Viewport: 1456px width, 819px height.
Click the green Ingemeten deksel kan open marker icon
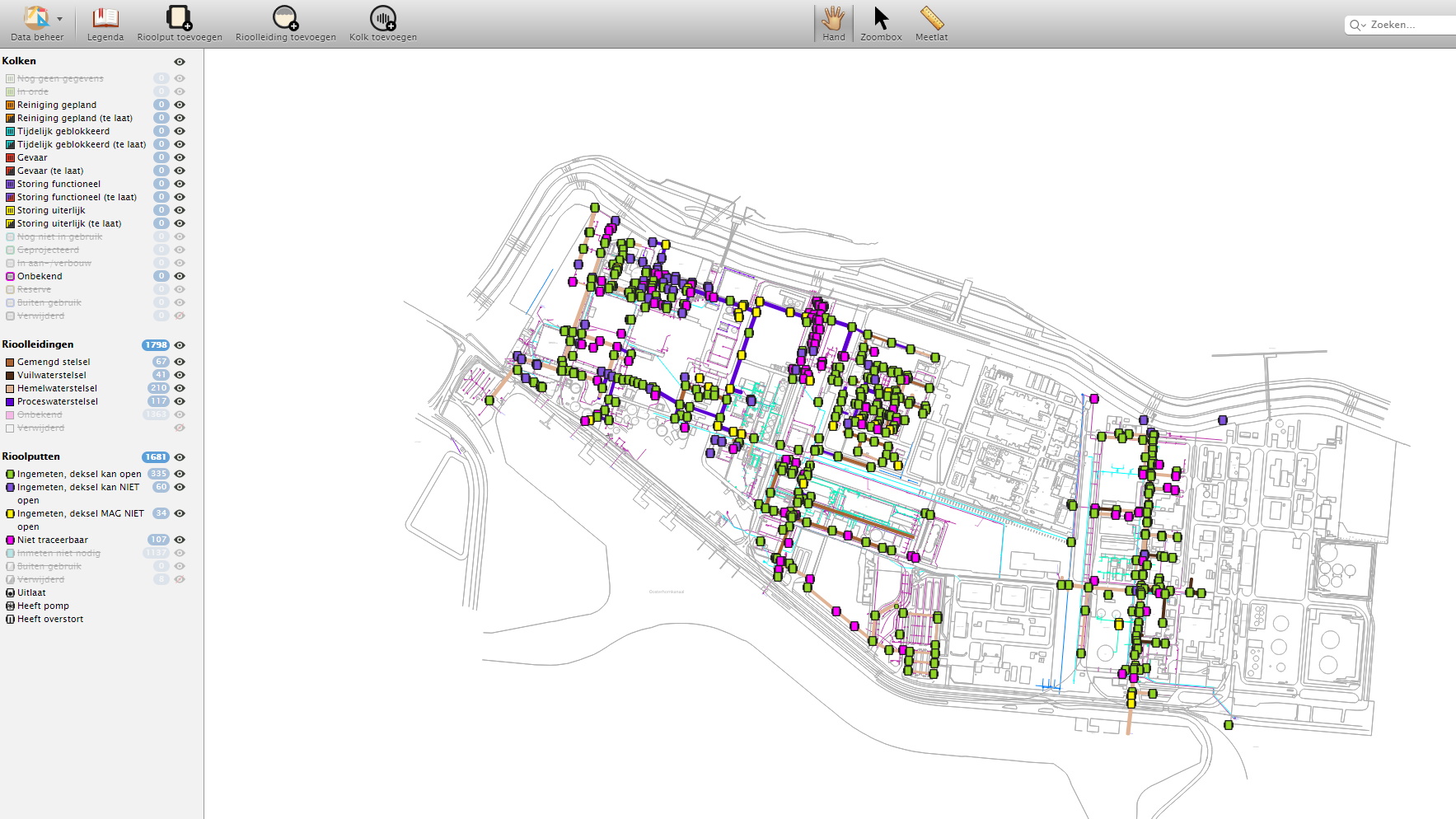click(11, 474)
